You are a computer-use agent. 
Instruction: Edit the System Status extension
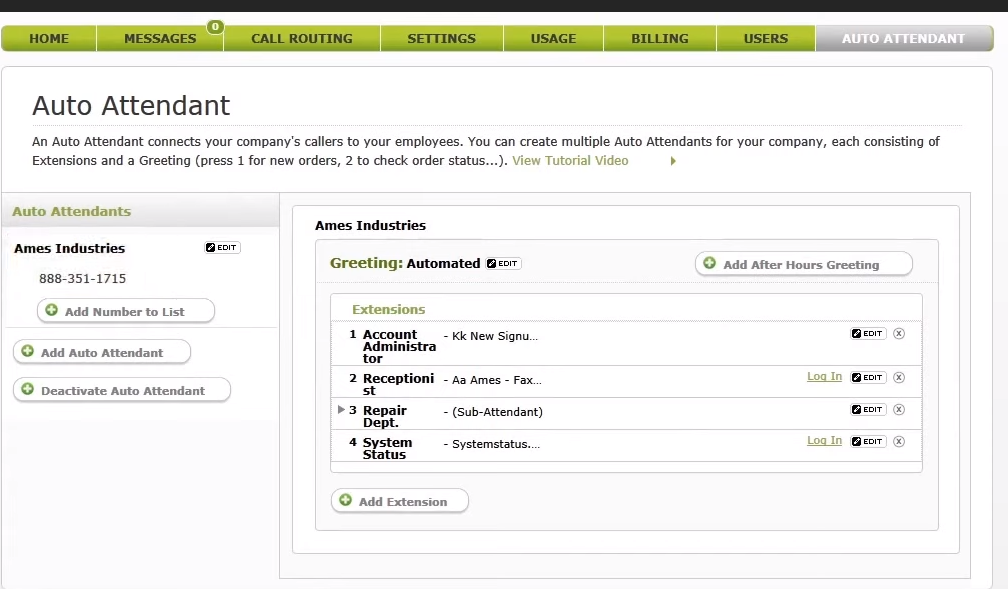(868, 441)
